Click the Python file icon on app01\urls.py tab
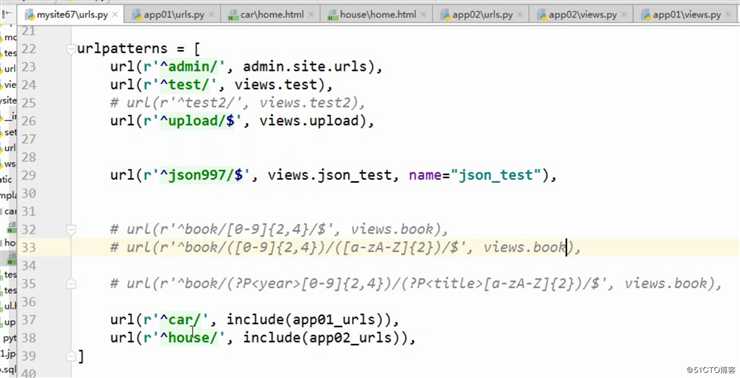Image resolution: width=740 pixels, height=378 pixels. point(137,15)
